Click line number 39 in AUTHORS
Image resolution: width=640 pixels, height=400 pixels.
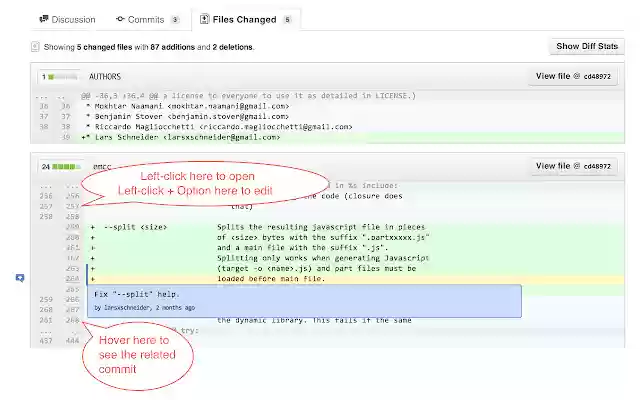click(x=66, y=137)
